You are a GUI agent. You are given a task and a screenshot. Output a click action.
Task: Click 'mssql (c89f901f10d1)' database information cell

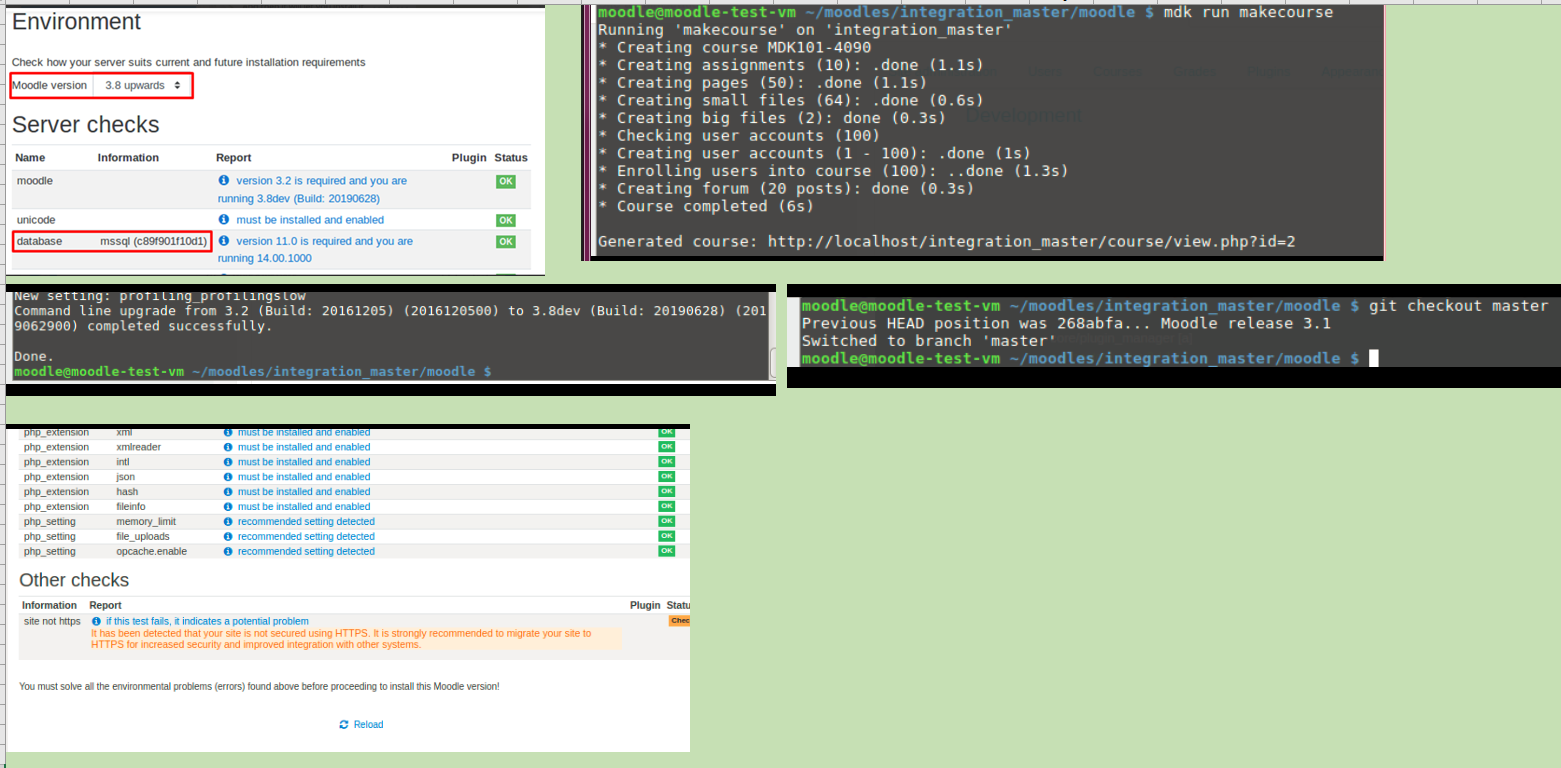pyautogui.click(x=153, y=242)
